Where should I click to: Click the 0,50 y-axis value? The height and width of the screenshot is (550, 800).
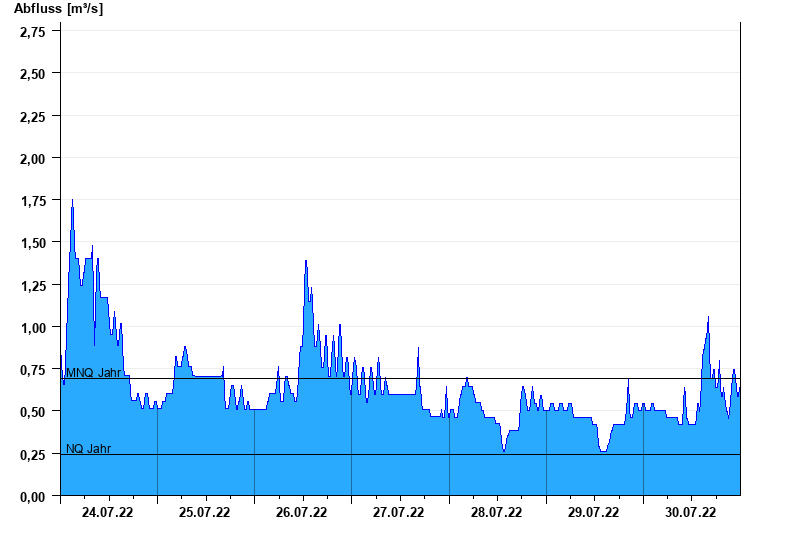click(33, 412)
